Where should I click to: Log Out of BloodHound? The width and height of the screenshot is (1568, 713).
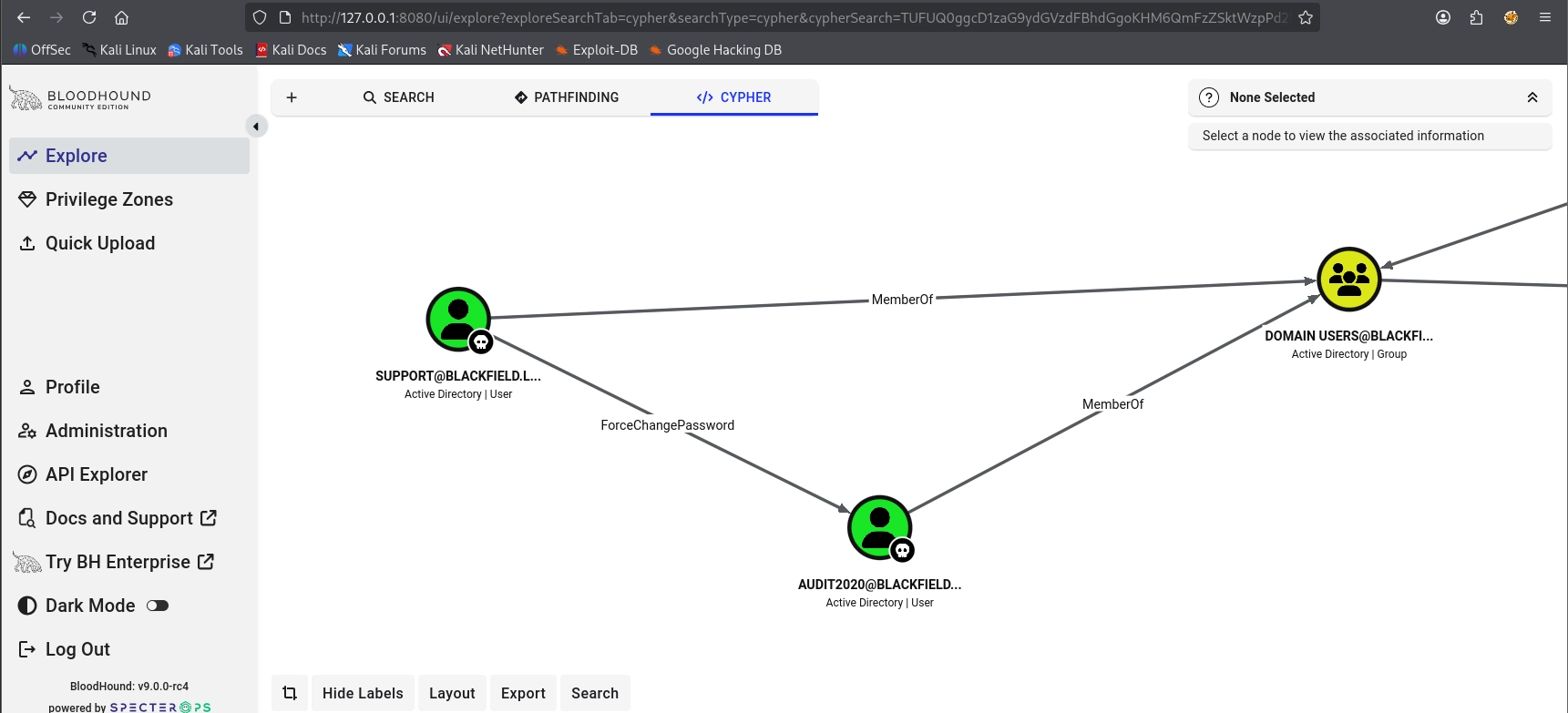(129, 649)
